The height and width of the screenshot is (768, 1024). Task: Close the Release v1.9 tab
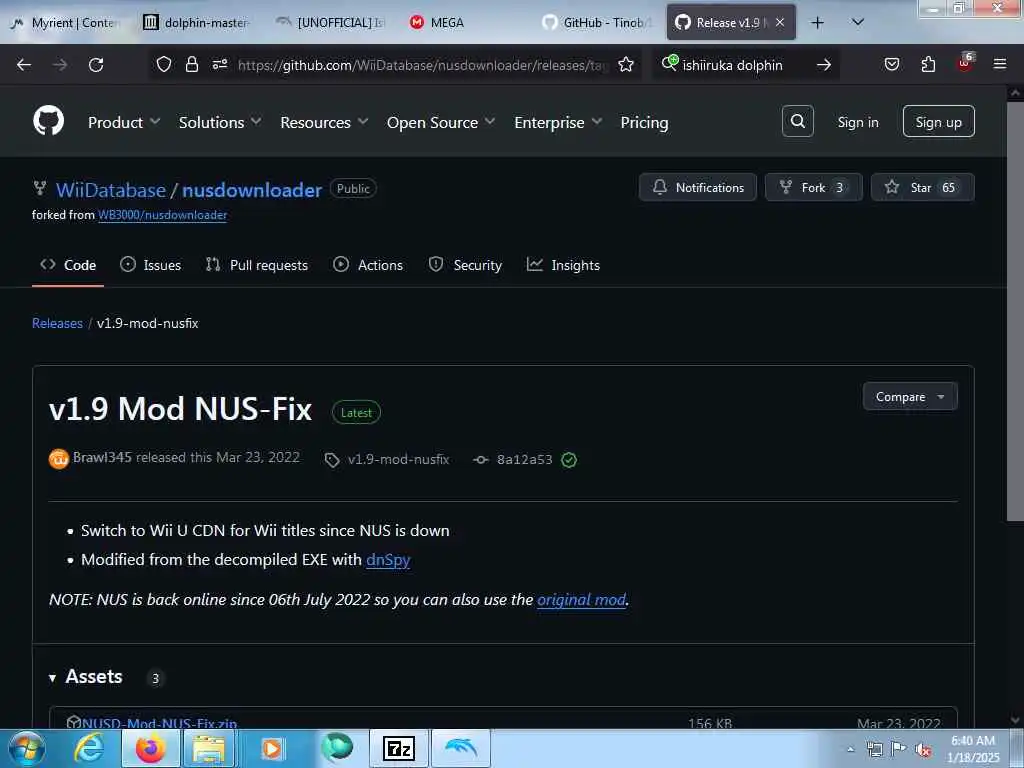780,22
